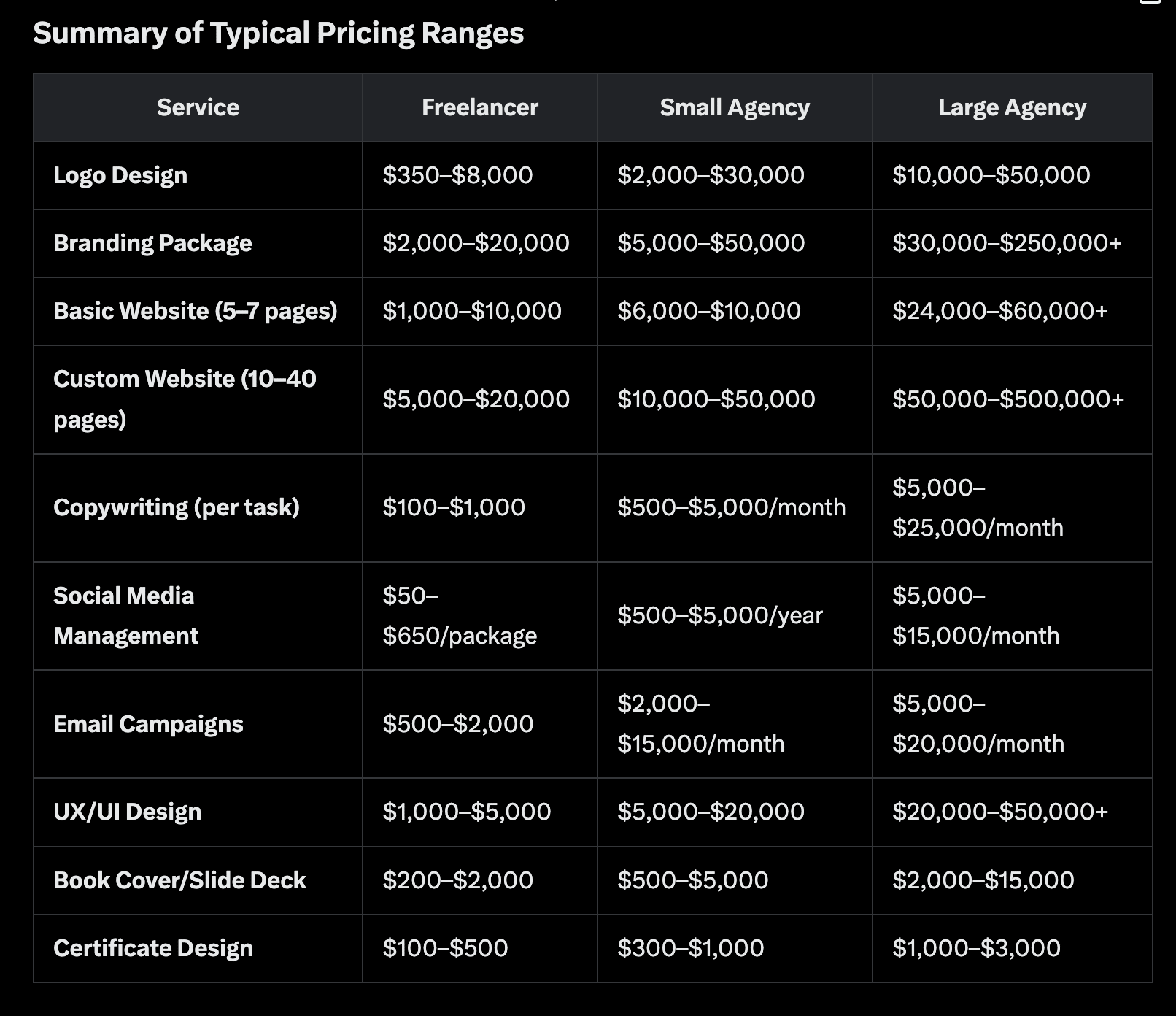
Task: Click the $30,000–$250,000+ large agency branding price
Action: tap(1007, 244)
